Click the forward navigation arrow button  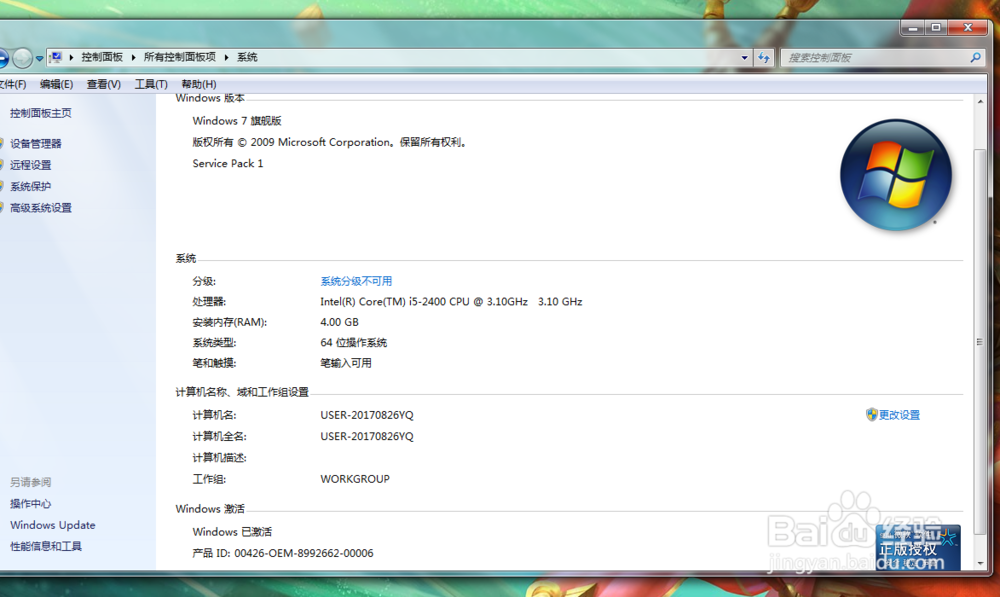22,58
